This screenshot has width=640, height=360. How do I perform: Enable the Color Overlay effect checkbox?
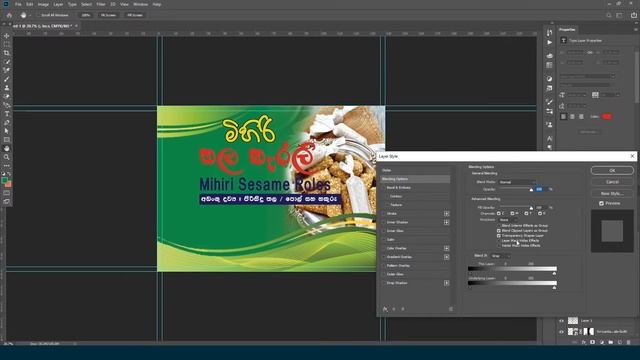(x=384, y=248)
